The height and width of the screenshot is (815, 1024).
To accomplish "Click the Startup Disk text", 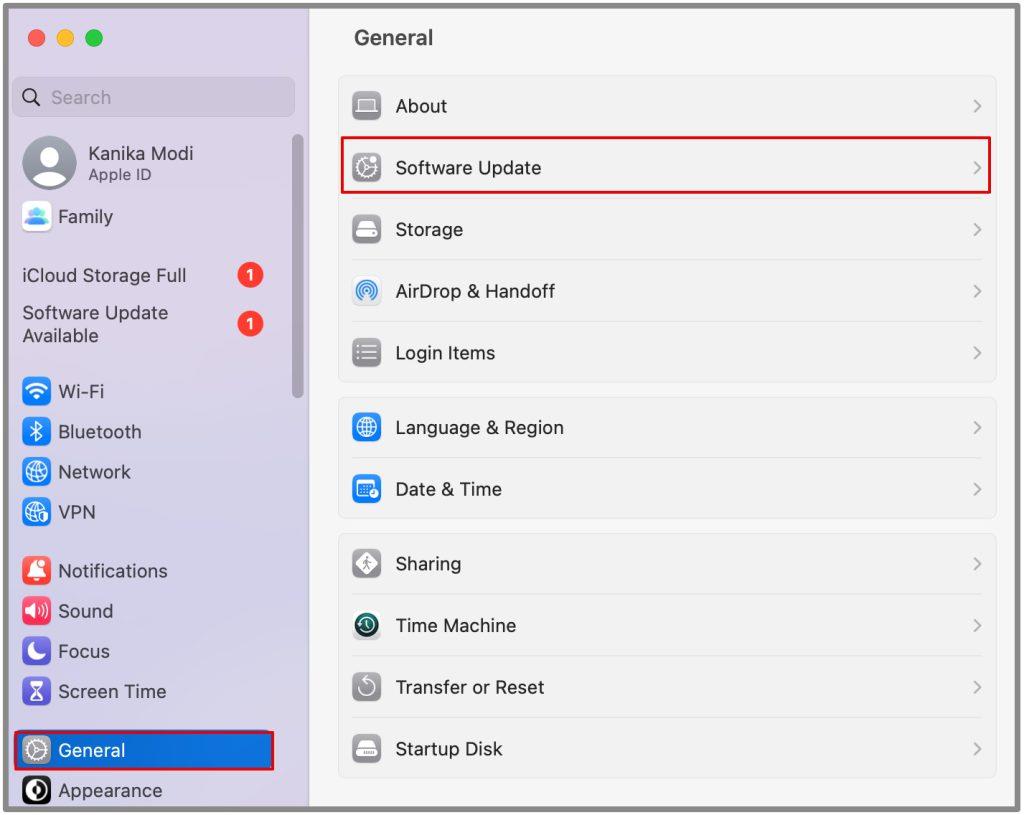I will point(449,749).
